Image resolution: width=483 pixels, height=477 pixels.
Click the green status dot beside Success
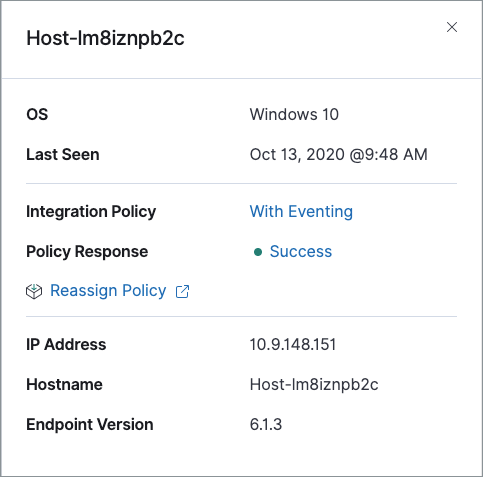pos(258,252)
